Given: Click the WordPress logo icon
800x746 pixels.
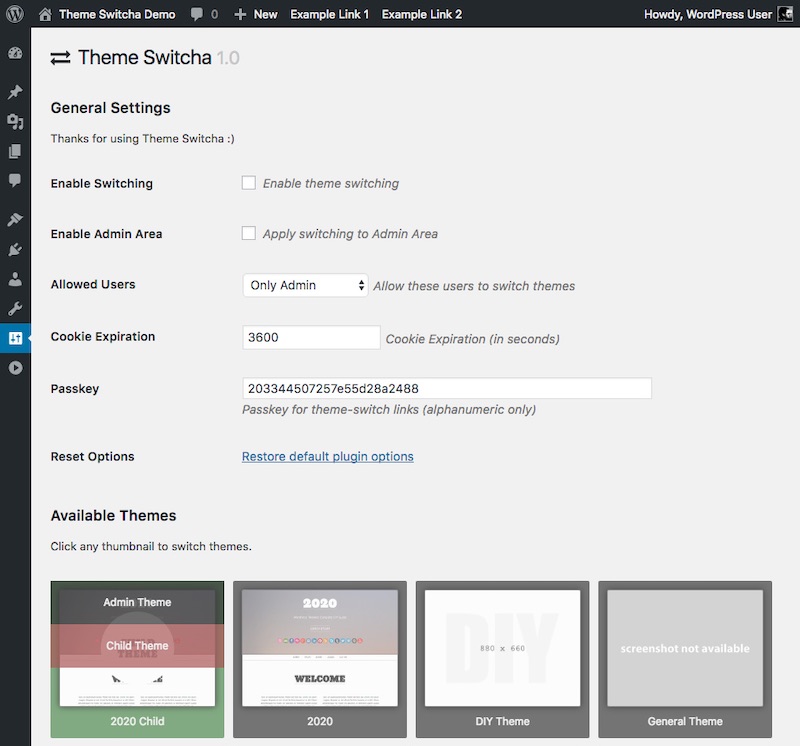Looking at the screenshot, I should tap(15, 14).
